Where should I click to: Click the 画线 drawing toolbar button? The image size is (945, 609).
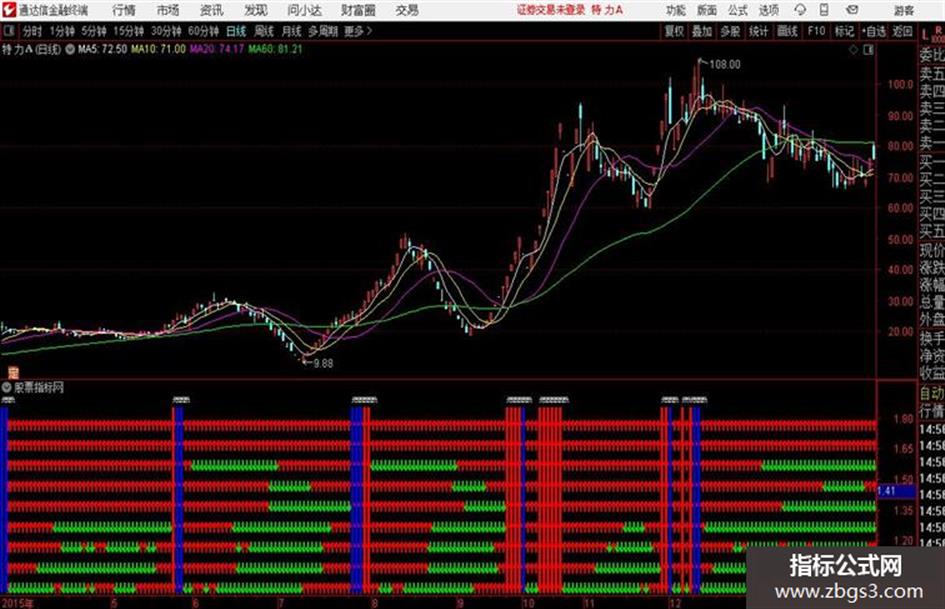click(787, 31)
